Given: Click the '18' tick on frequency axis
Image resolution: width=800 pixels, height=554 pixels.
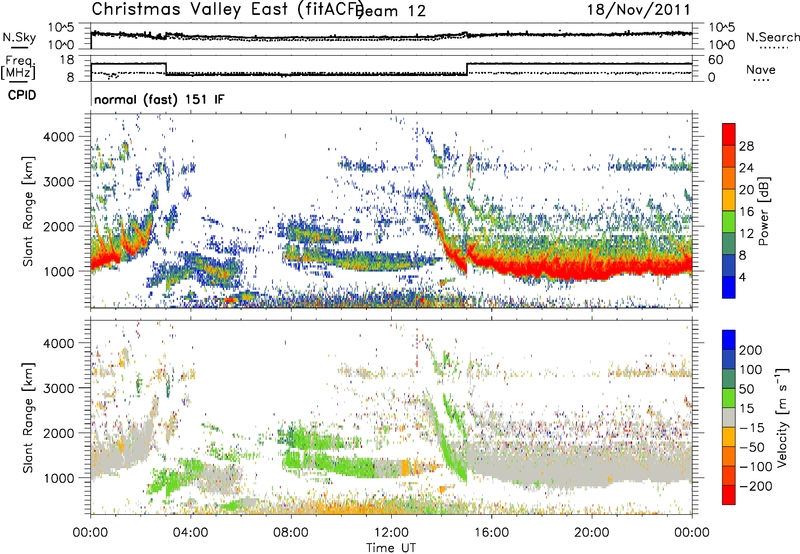Looking at the screenshot, I should pos(67,60).
